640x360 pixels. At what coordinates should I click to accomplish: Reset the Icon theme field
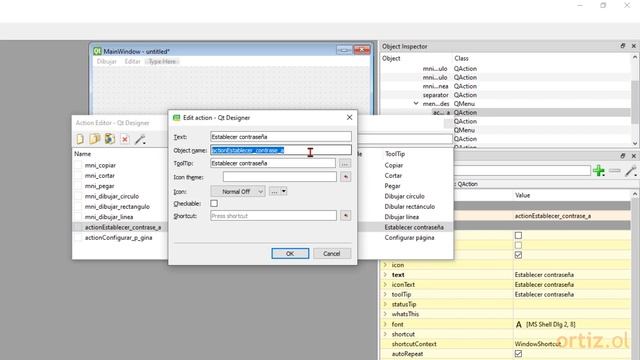(x=345, y=177)
